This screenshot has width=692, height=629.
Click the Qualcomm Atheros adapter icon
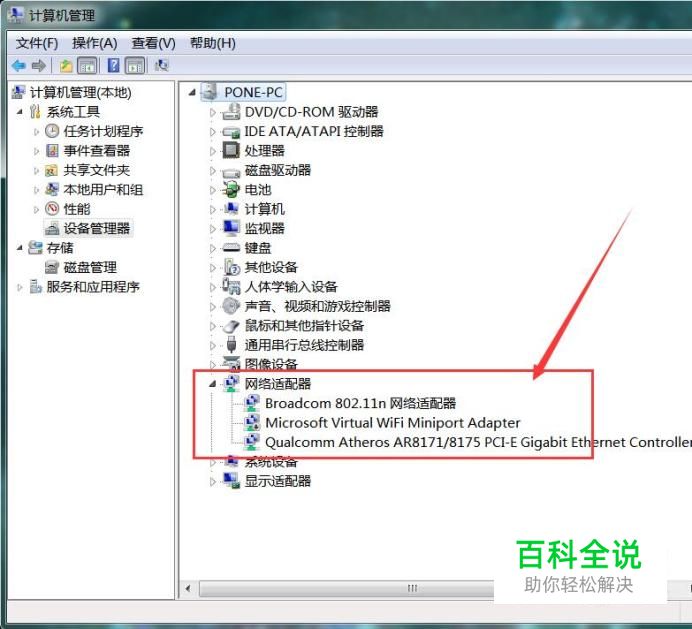(x=252, y=442)
